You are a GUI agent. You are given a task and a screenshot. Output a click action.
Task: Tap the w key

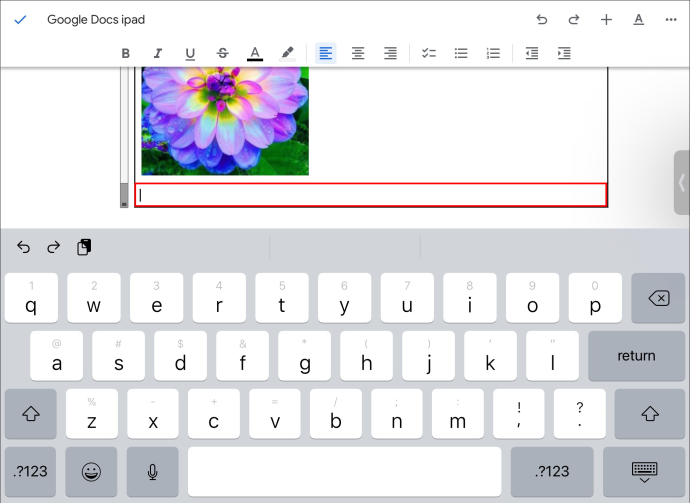pos(94,298)
